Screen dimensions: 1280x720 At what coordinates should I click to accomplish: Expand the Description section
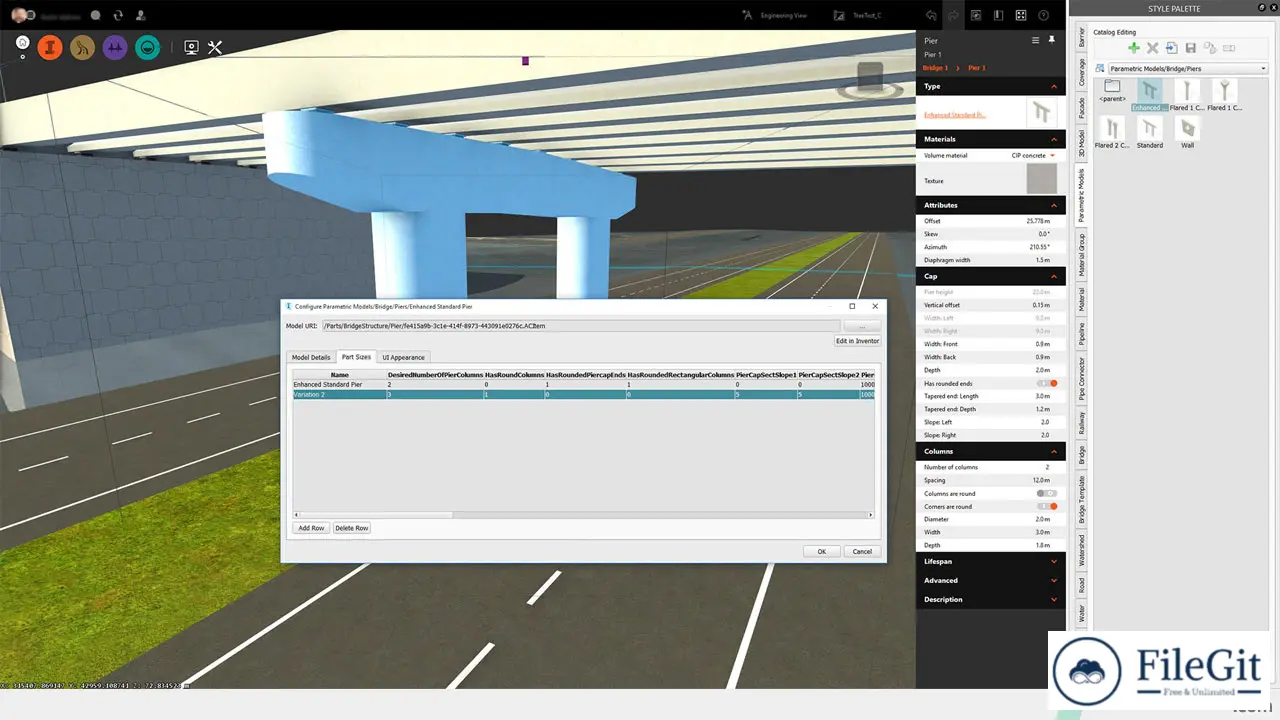click(1053, 599)
